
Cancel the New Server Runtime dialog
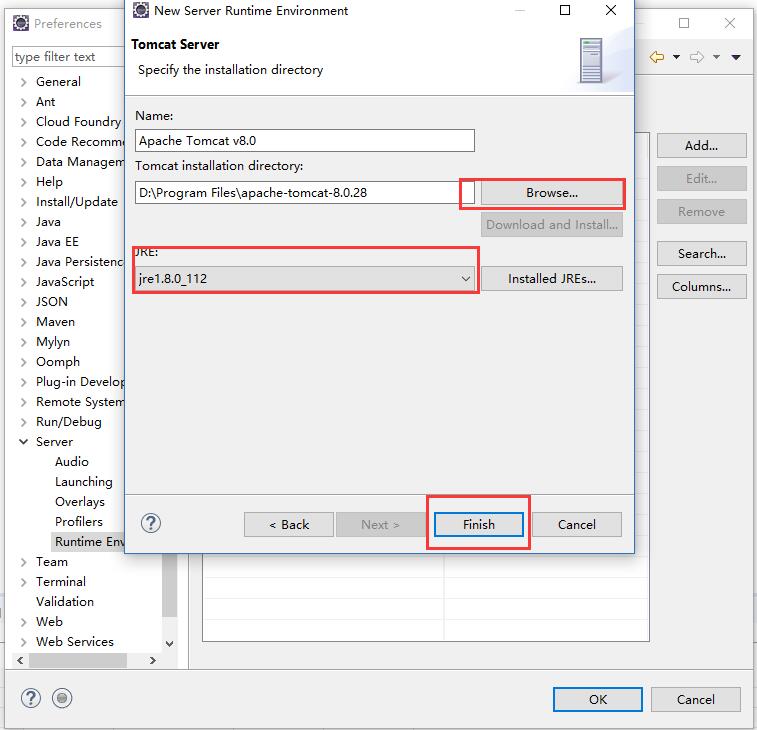(576, 524)
